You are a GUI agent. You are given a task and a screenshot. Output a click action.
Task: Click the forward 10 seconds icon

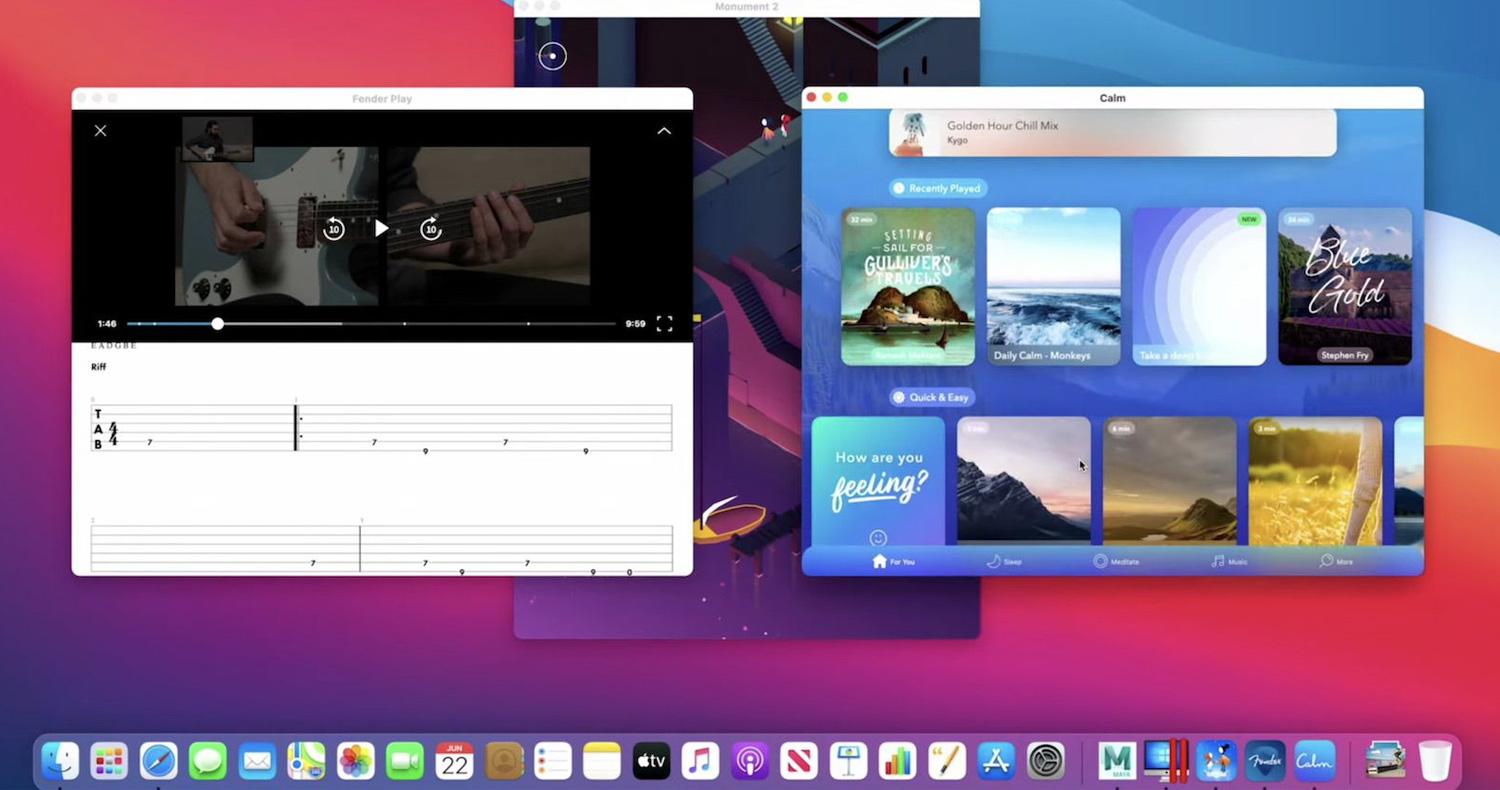tap(430, 228)
